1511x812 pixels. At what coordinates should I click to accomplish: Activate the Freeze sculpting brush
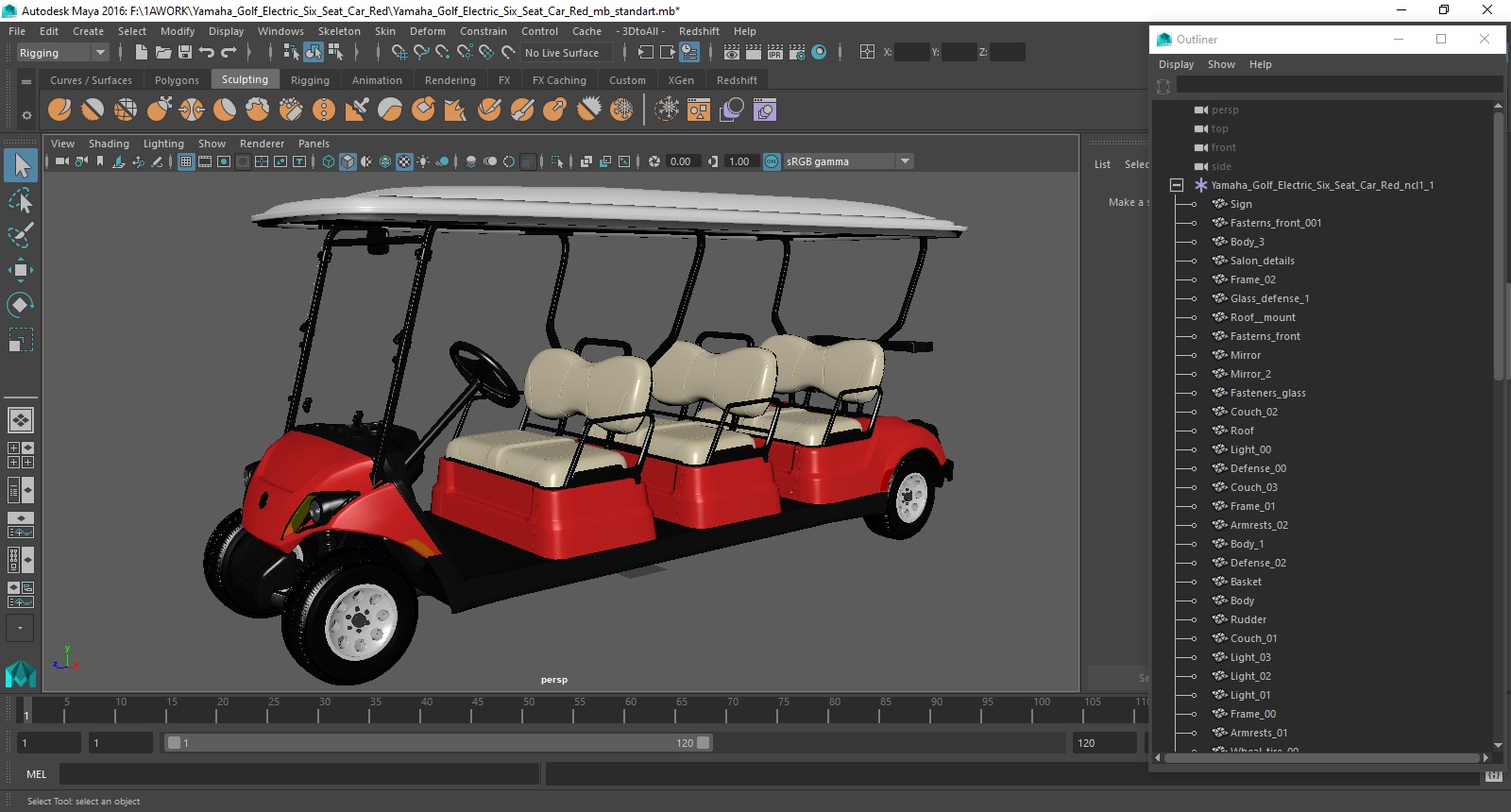621,110
